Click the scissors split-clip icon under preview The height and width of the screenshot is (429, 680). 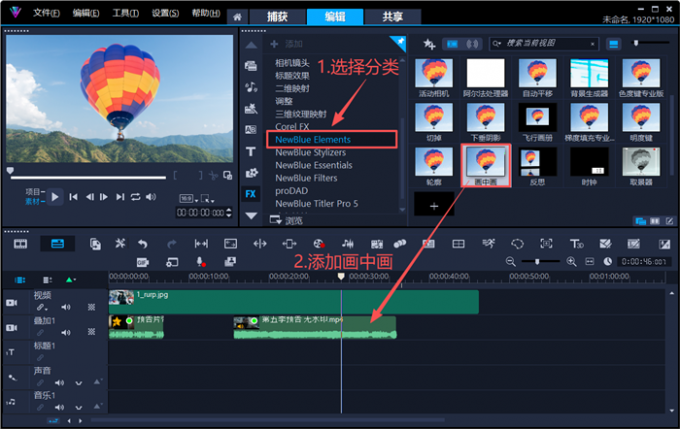(213, 175)
